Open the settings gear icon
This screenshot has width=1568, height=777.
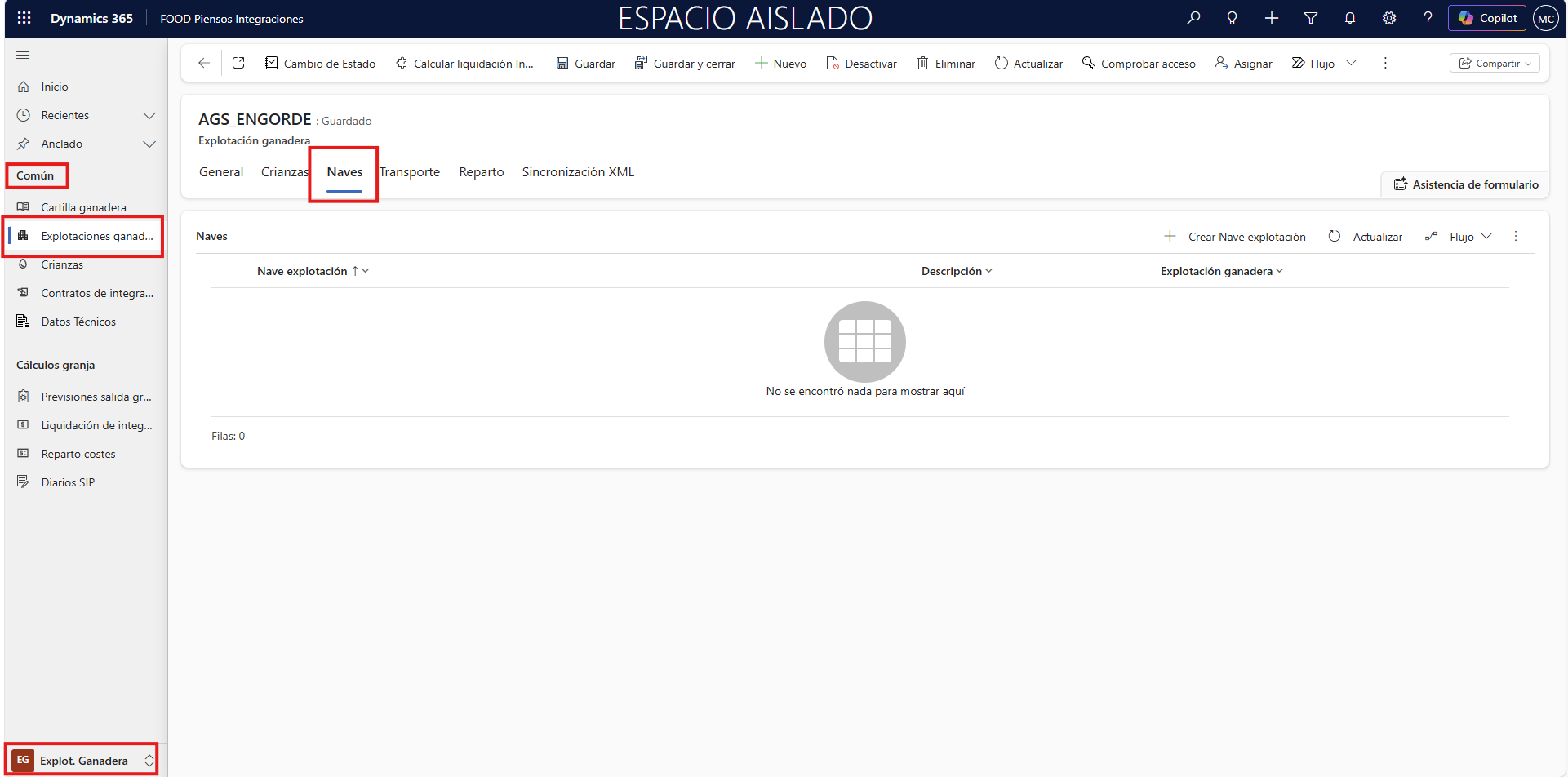click(x=1389, y=18)
